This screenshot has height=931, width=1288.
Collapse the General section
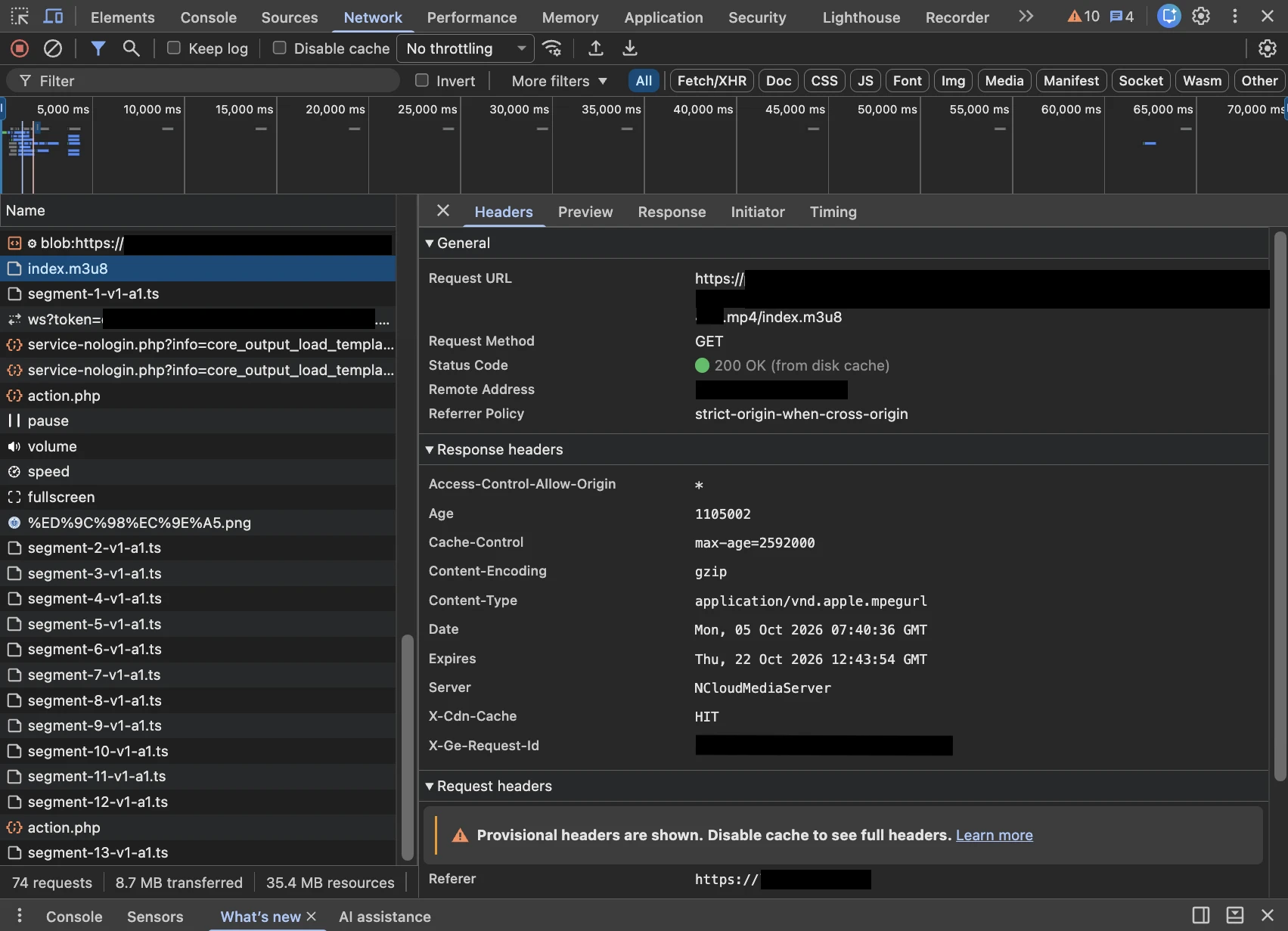click(x=458, y=243)
